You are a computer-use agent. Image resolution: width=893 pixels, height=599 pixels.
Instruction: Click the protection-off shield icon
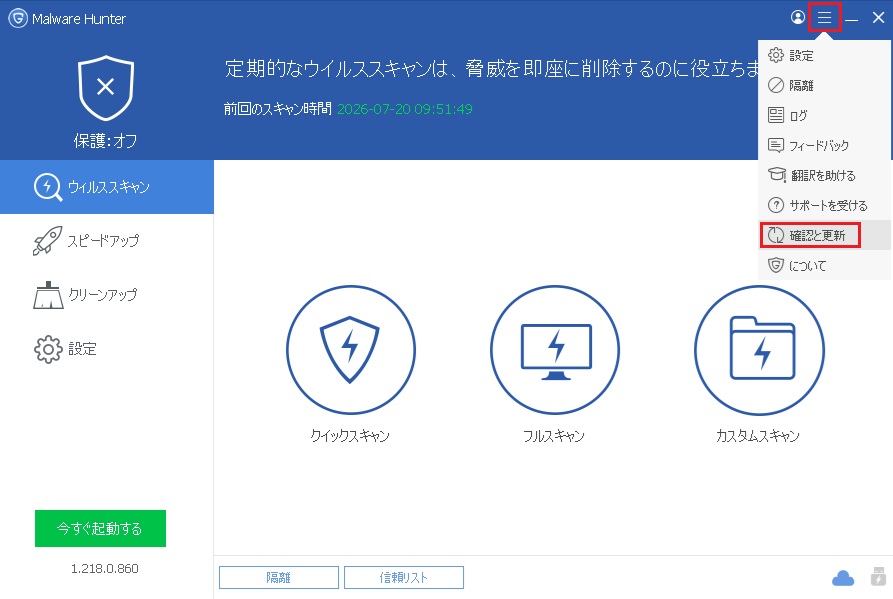(106, 88)
